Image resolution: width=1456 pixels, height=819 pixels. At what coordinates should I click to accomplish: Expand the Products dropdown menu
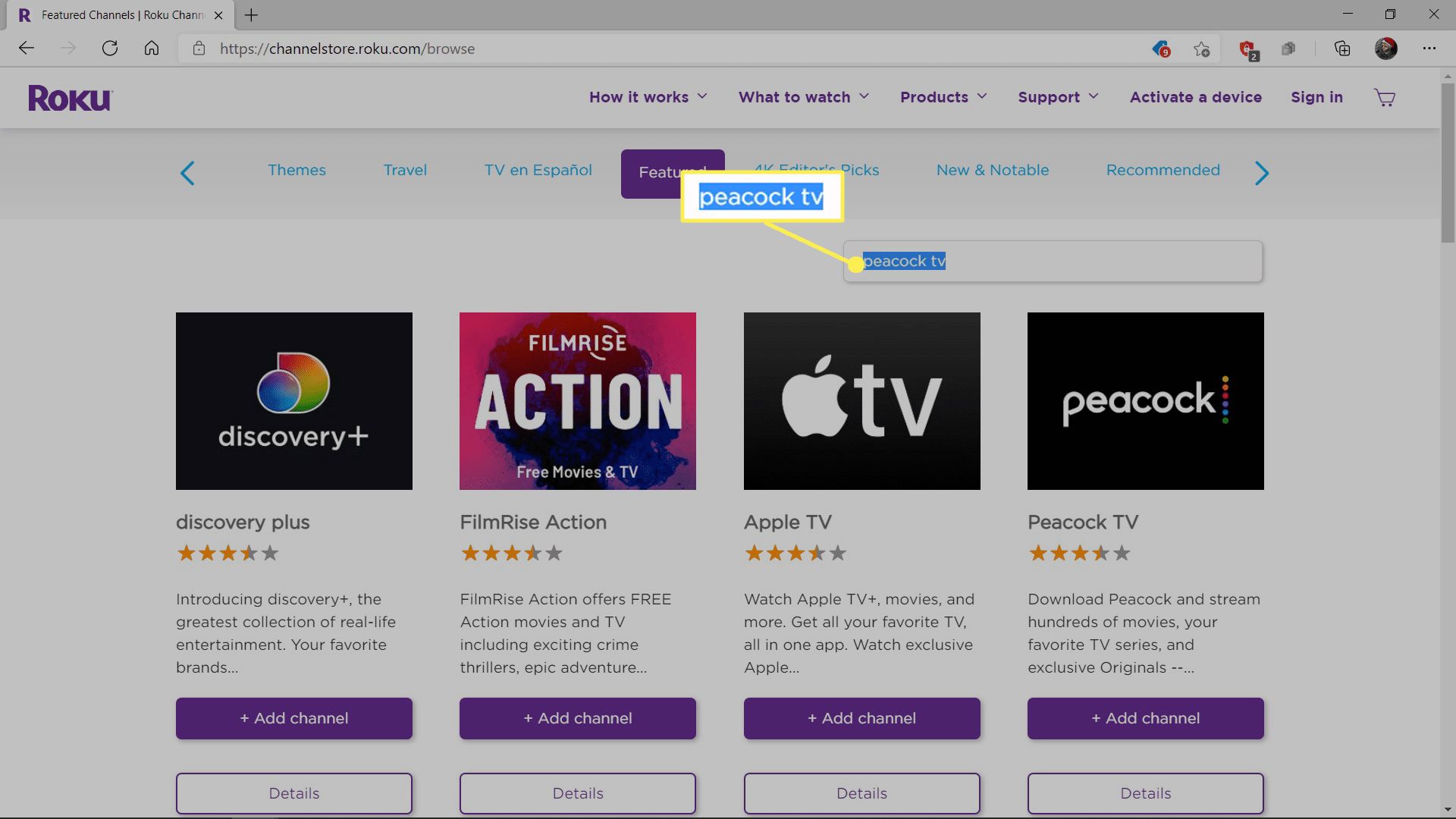[943, 96]
